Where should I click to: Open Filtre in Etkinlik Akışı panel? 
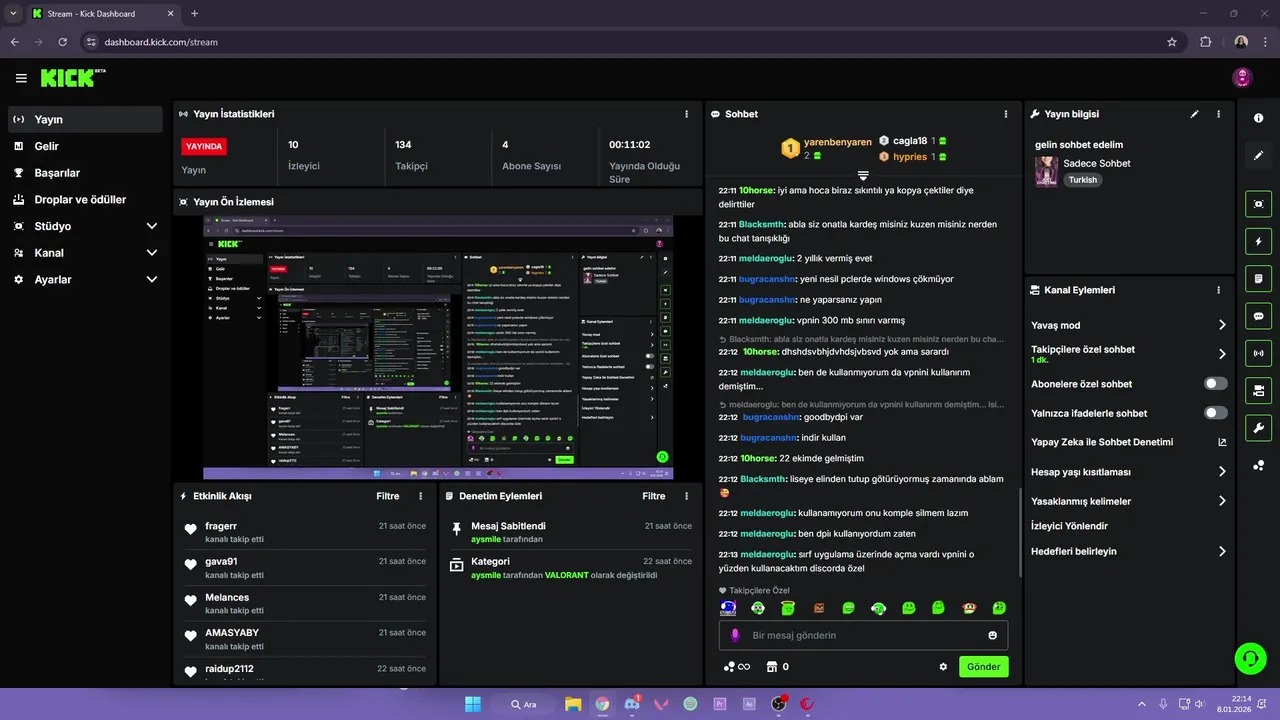tap(388, 496)
